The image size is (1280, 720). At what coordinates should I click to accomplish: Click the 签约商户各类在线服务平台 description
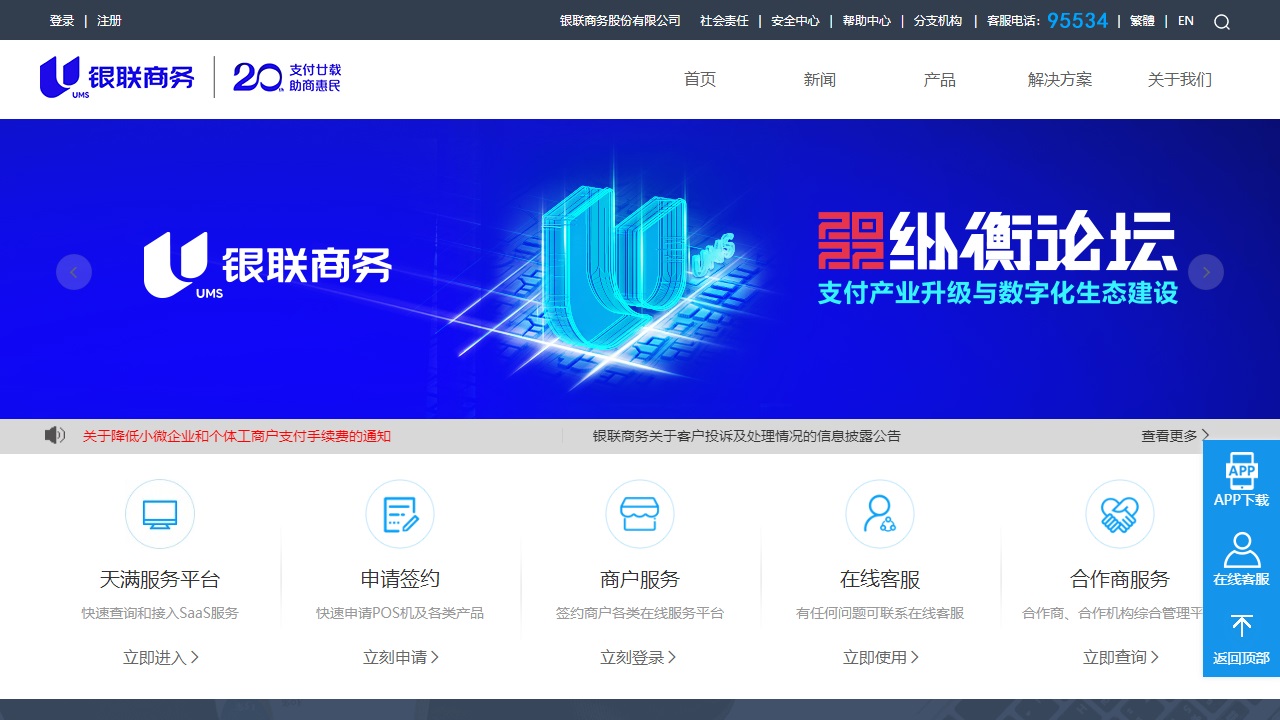[640, 613]
